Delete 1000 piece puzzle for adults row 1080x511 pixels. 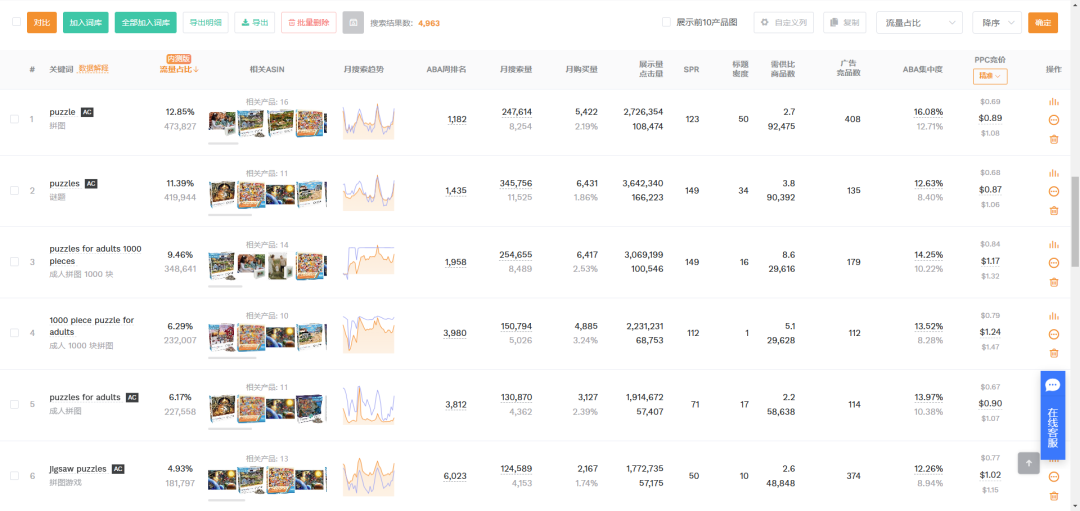pos(1053,353)
